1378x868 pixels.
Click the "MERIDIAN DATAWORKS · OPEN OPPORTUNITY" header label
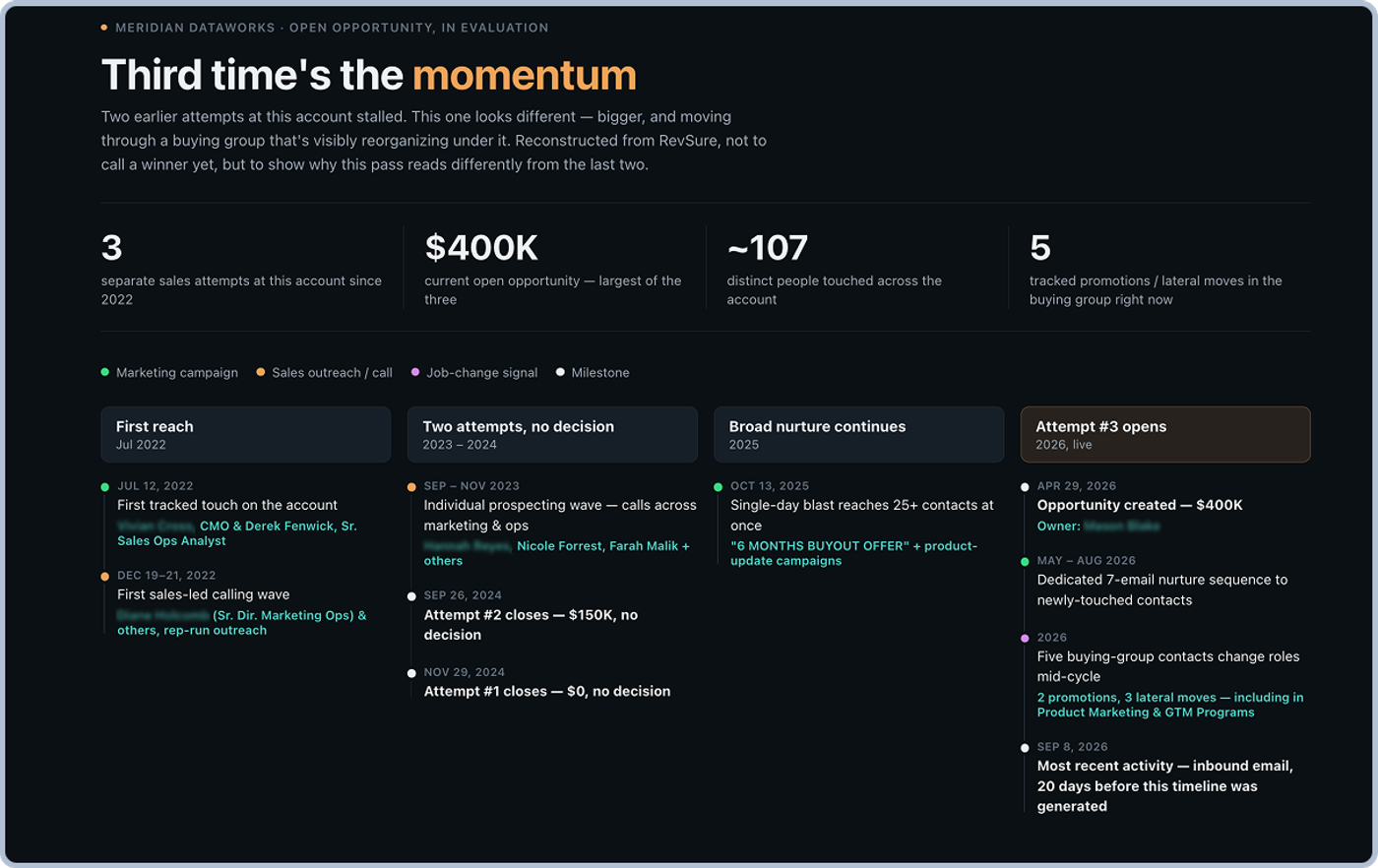click(x=332, y=28)
